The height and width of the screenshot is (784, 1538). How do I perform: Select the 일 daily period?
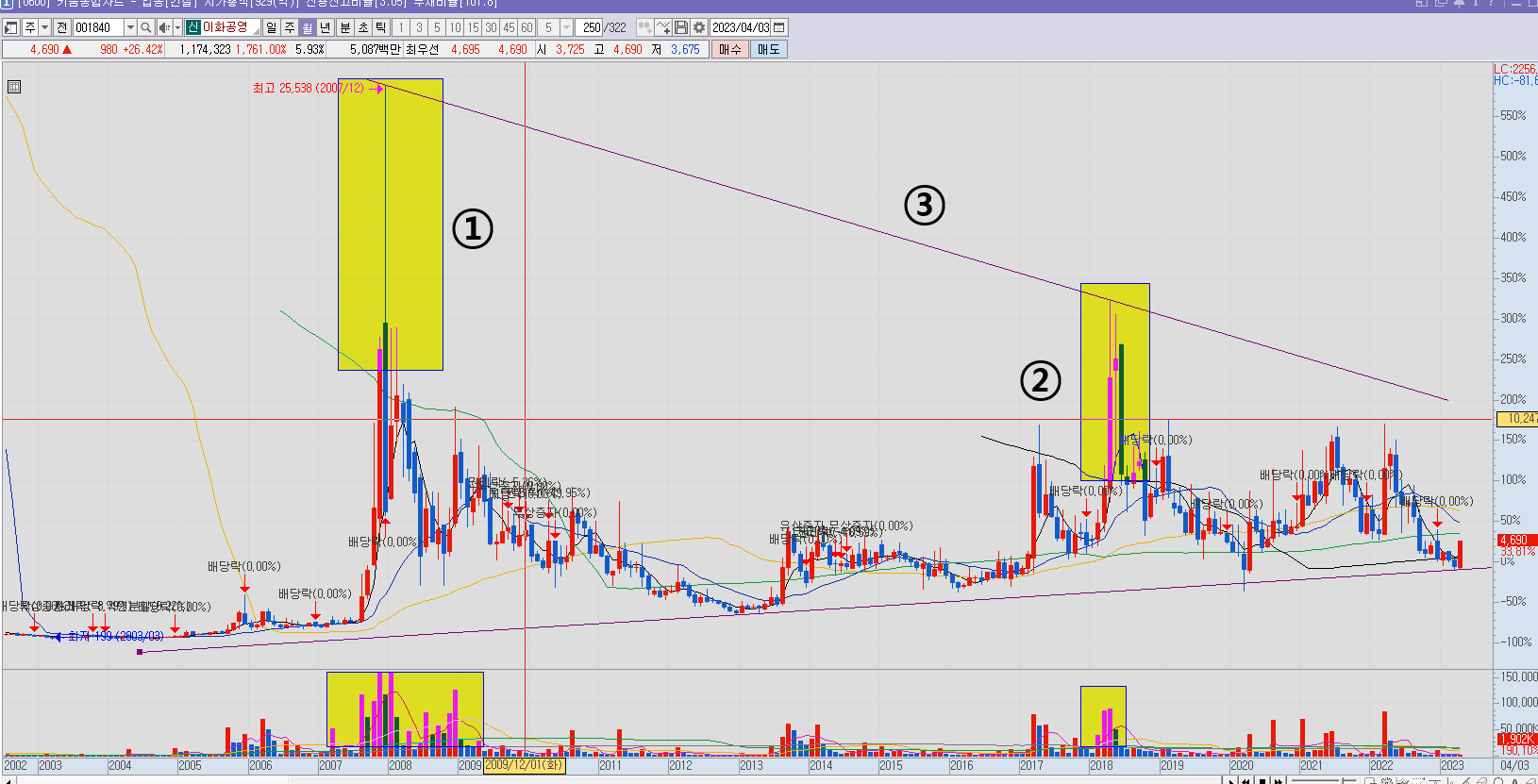[272, 27]
